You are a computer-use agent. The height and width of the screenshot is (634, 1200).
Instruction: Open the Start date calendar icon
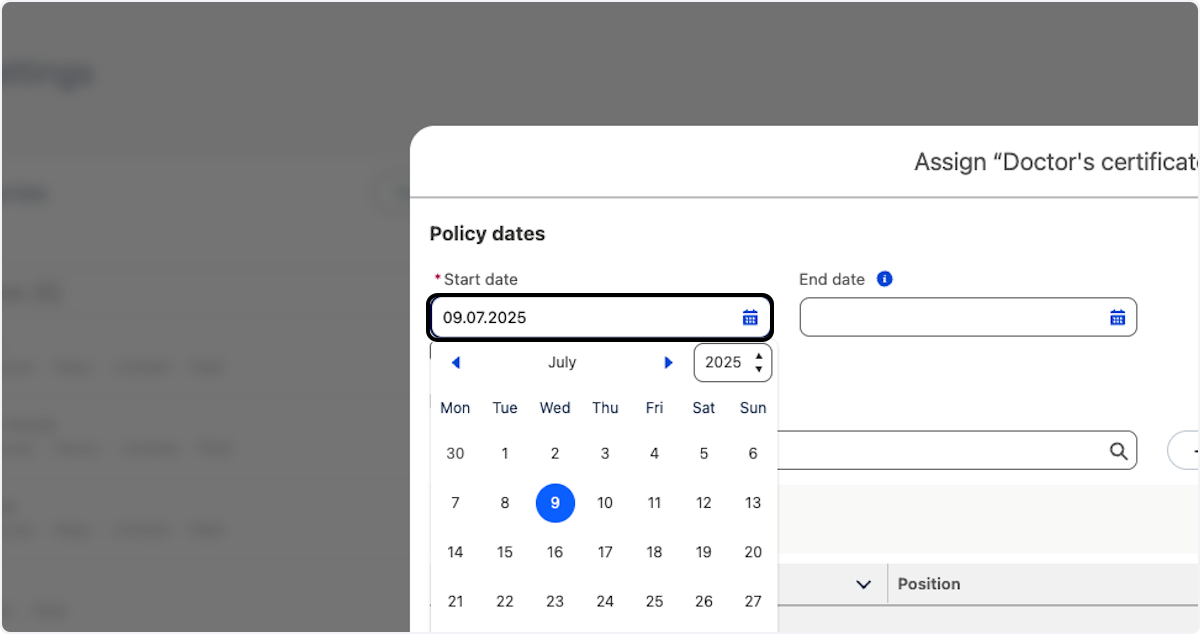coord(750,318)
